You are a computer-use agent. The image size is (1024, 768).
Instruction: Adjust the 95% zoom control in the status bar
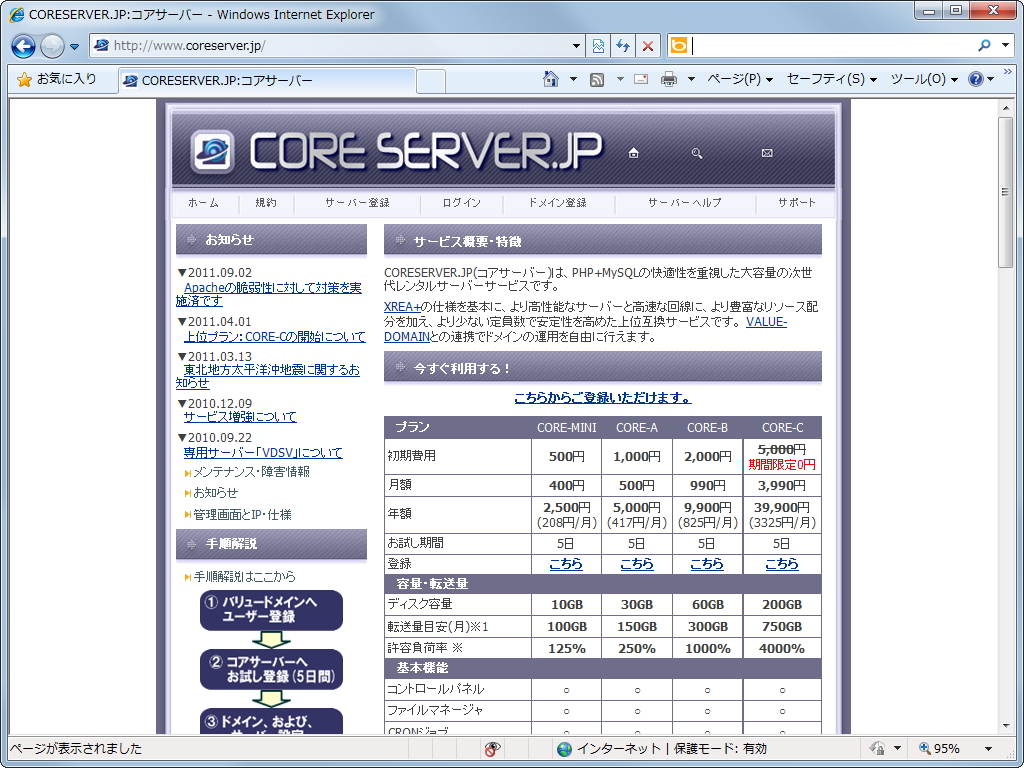click(x=948, y=747)
